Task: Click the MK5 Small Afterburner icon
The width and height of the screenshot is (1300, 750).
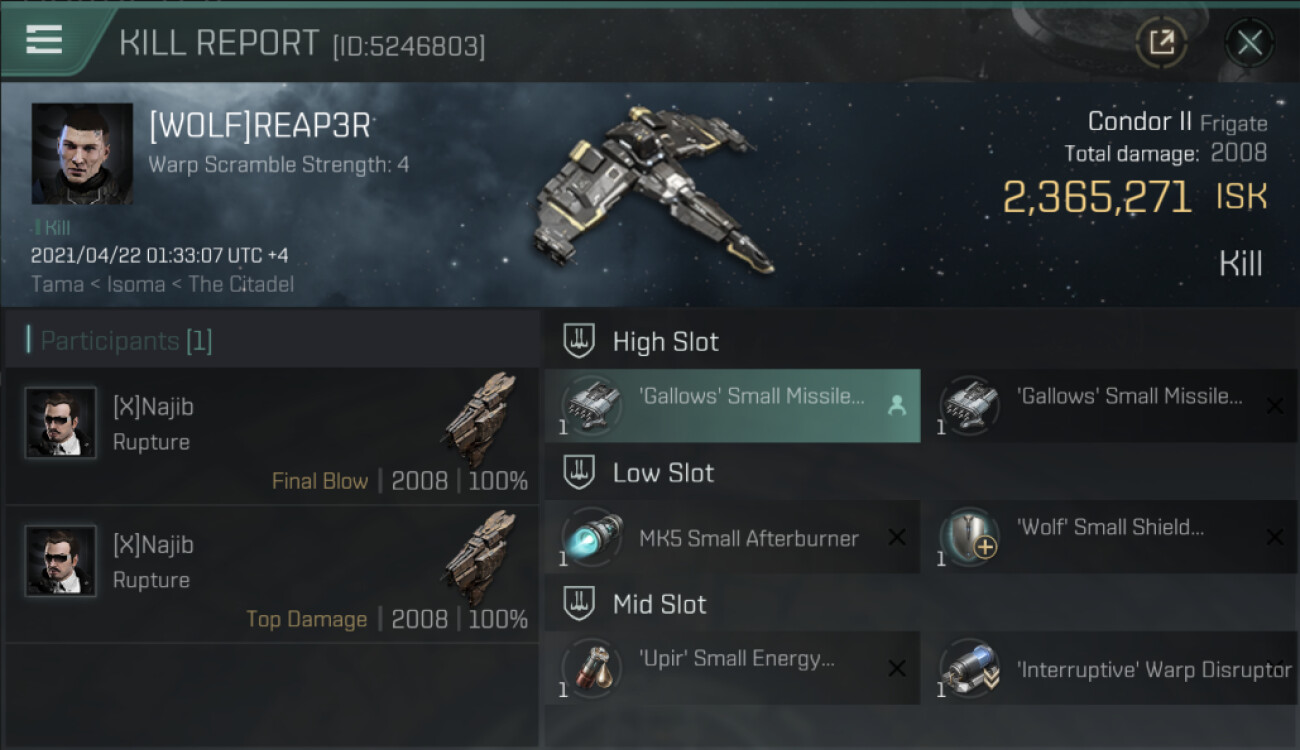Action: 592,538
